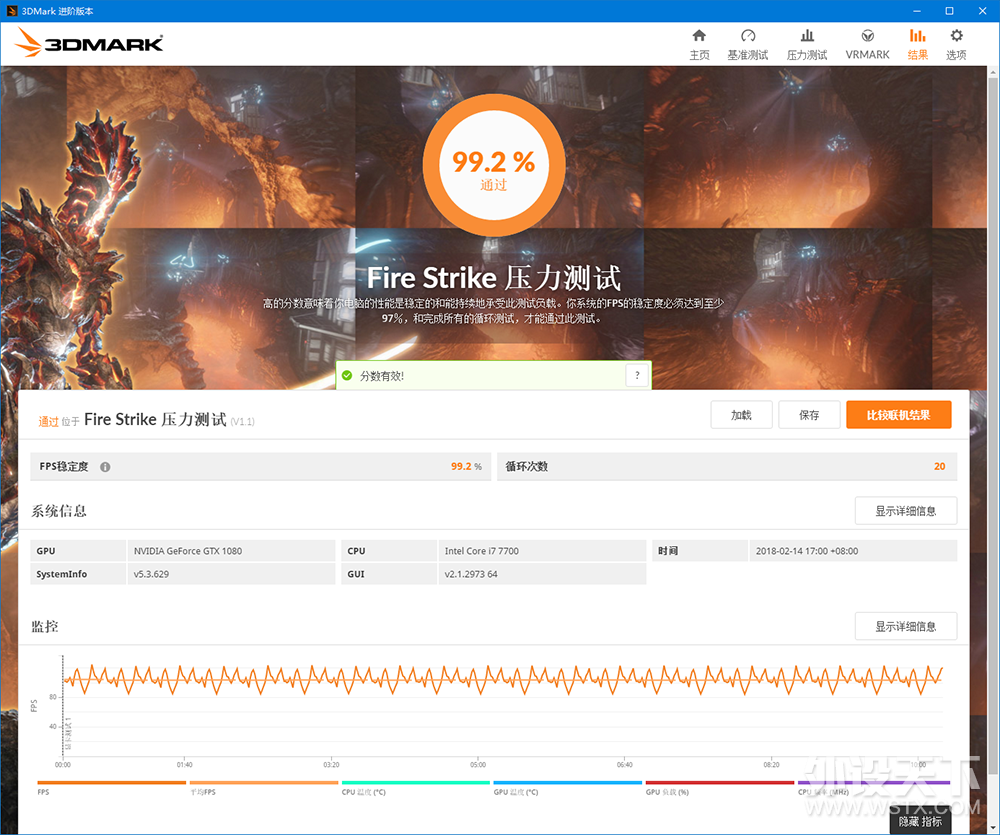Click the 分数有效! message text
1000x835 pixels.
pyautogui.click(x=381, y=376)
